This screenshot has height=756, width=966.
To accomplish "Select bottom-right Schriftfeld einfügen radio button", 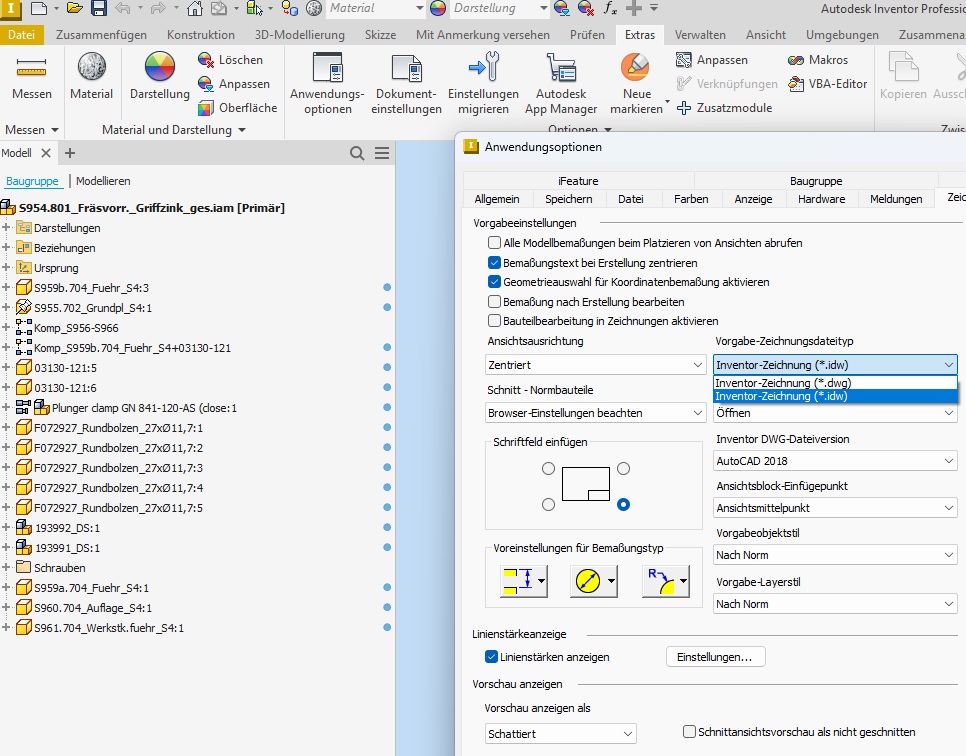I will [x=624, y=505].
